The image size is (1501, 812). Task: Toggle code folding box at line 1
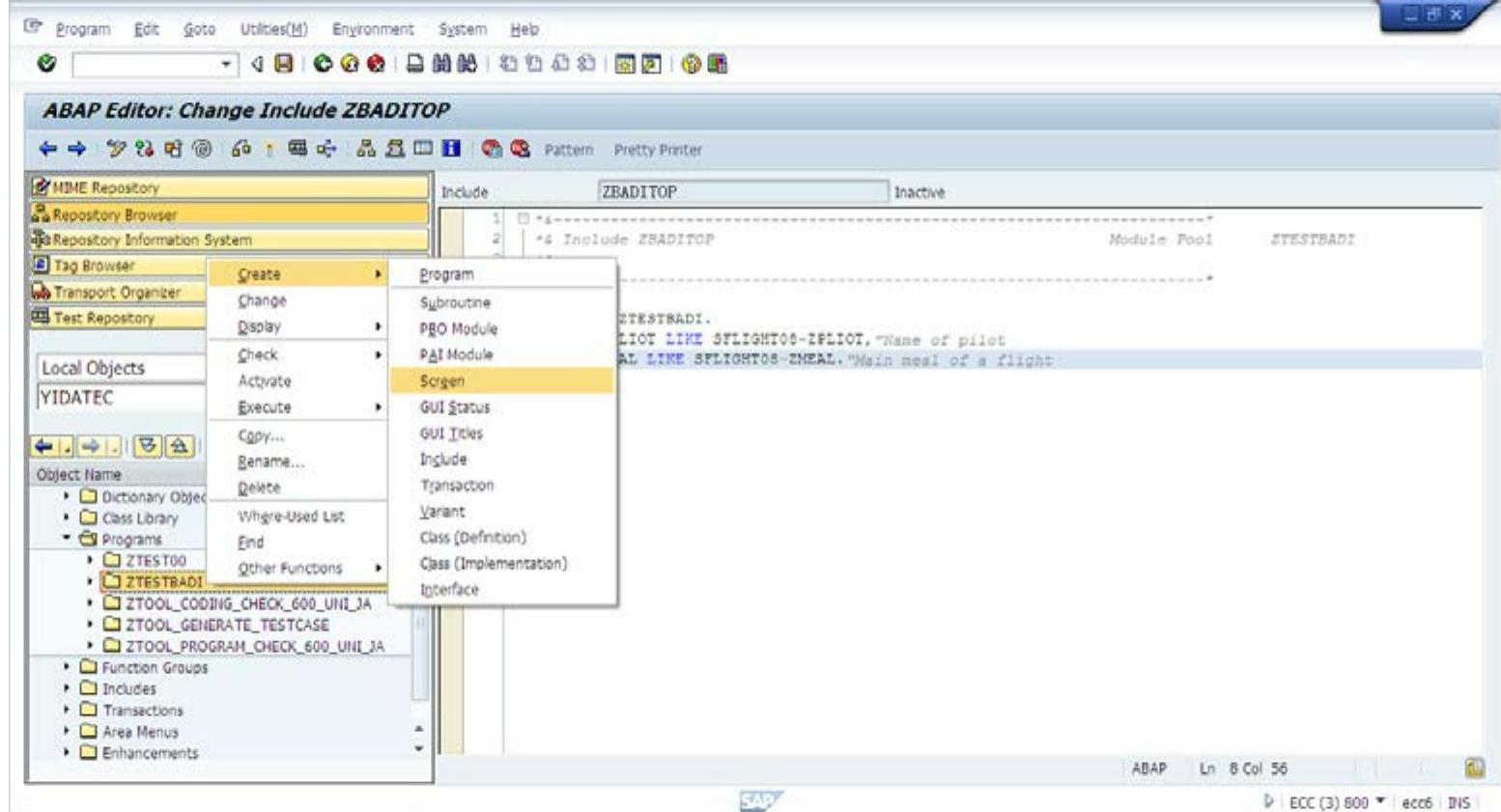point(524,219)
